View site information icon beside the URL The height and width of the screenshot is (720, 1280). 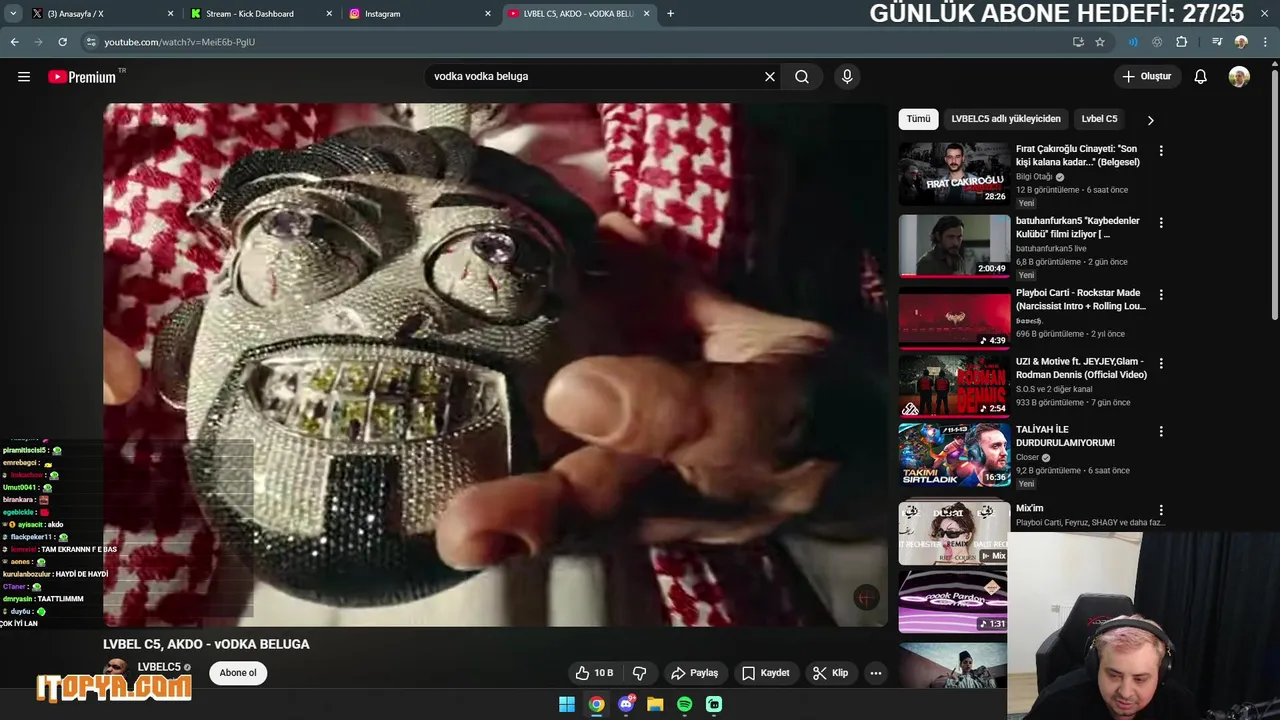click(x=91, y=42)
